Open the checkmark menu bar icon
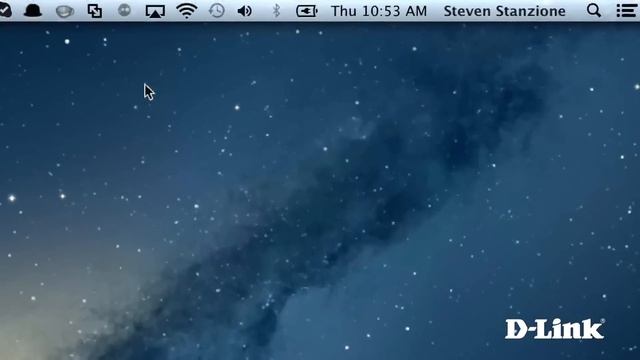 click(5, 10)
